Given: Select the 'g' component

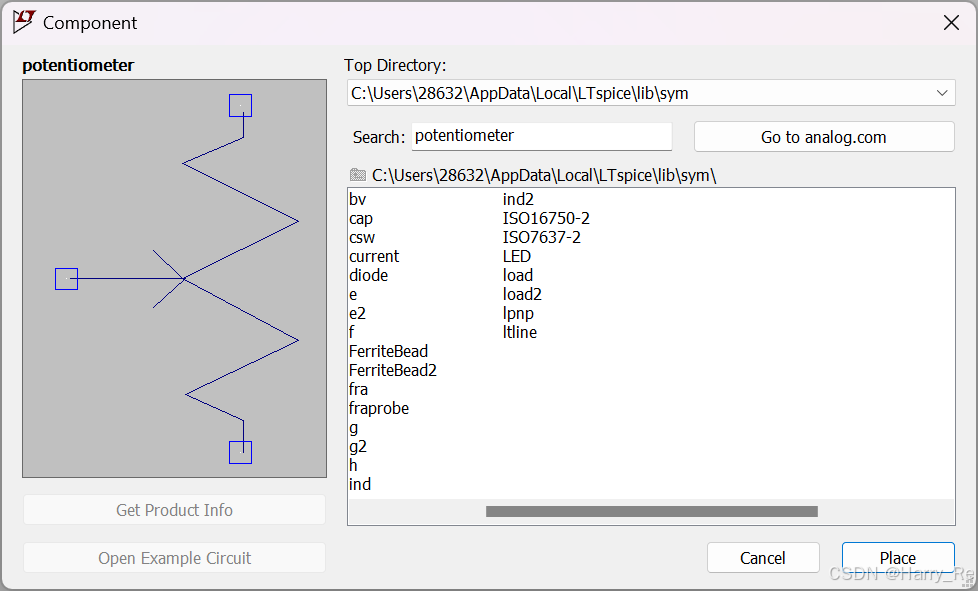Looking at the screenshot, I should point(354,428).
